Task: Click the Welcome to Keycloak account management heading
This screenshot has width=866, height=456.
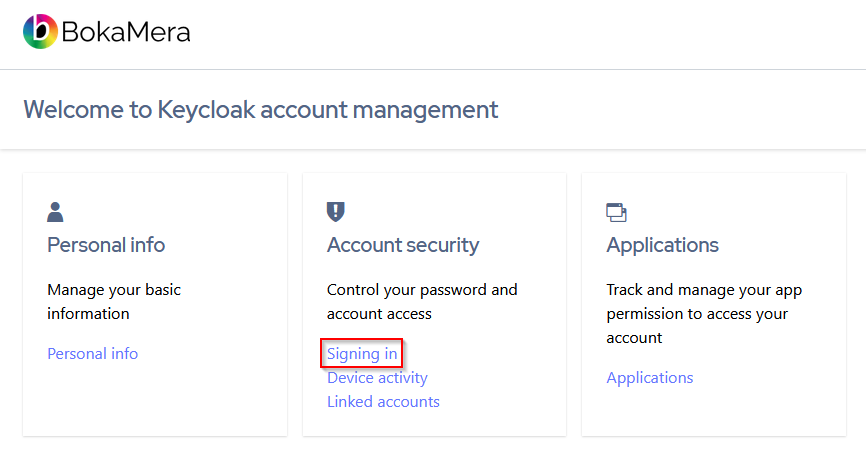Action: point(260,110)
